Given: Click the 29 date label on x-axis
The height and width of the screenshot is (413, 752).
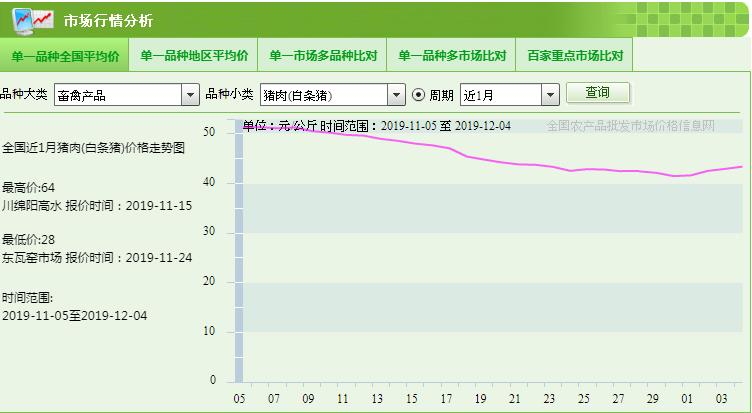Looking at the screenshot, I should (652, 397).
